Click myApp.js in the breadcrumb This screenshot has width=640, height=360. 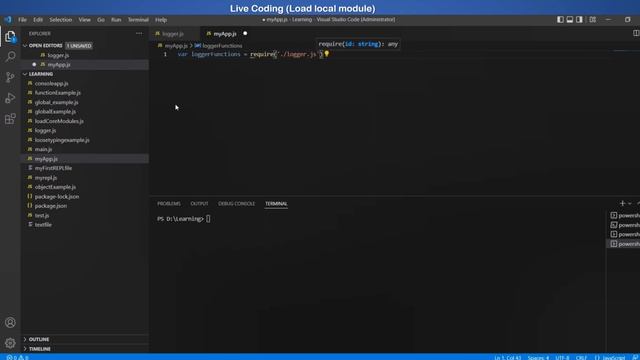tap(176, 46)
